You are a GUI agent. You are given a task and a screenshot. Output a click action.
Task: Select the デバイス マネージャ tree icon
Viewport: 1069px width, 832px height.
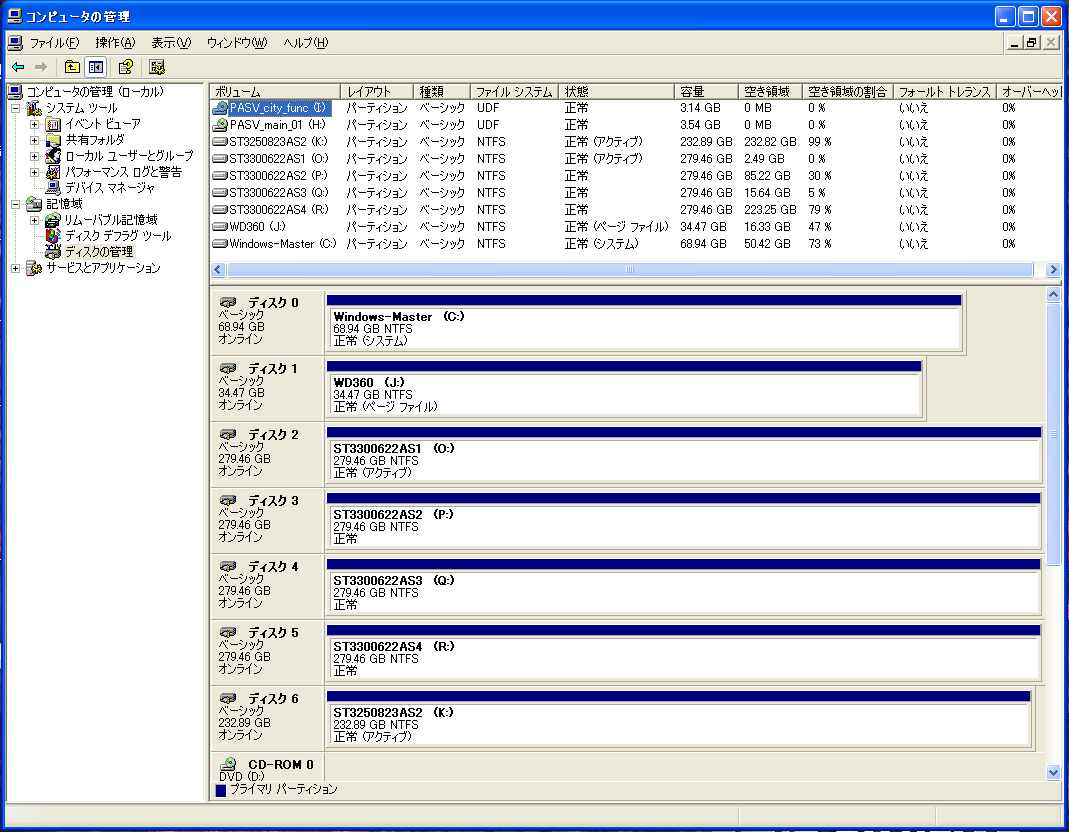pos(54,188)
